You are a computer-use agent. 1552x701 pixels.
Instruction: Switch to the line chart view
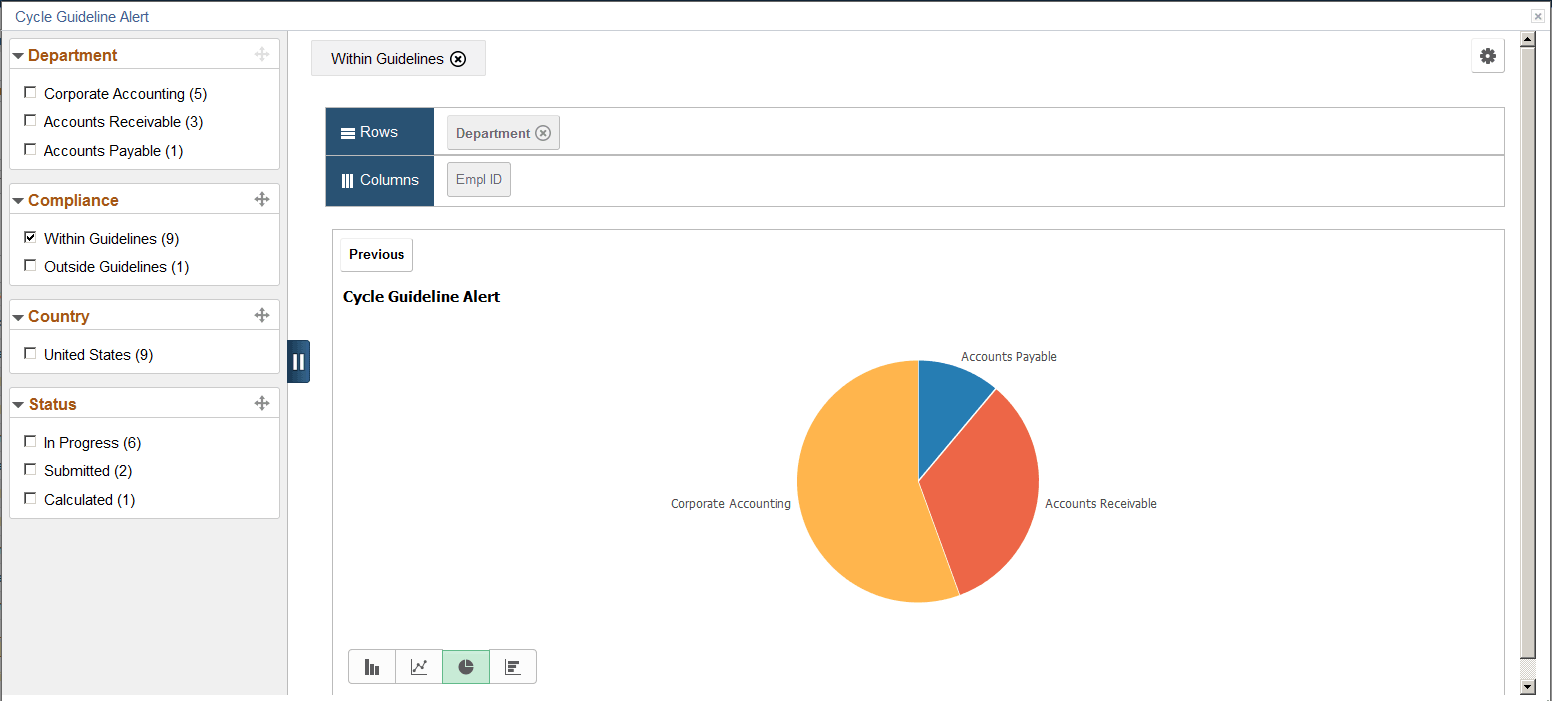click(419, 666)
